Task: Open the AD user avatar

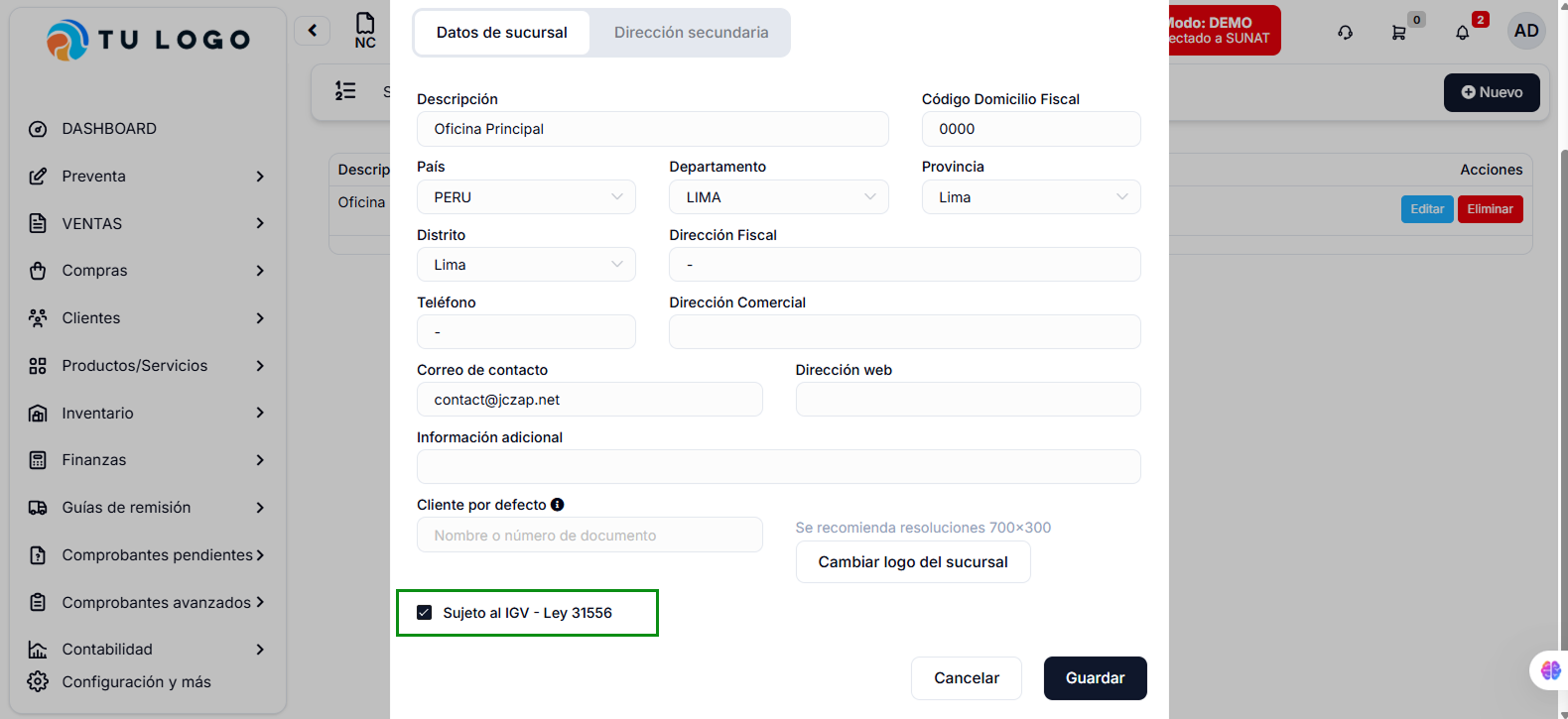Action: [x=1526, y=31]
